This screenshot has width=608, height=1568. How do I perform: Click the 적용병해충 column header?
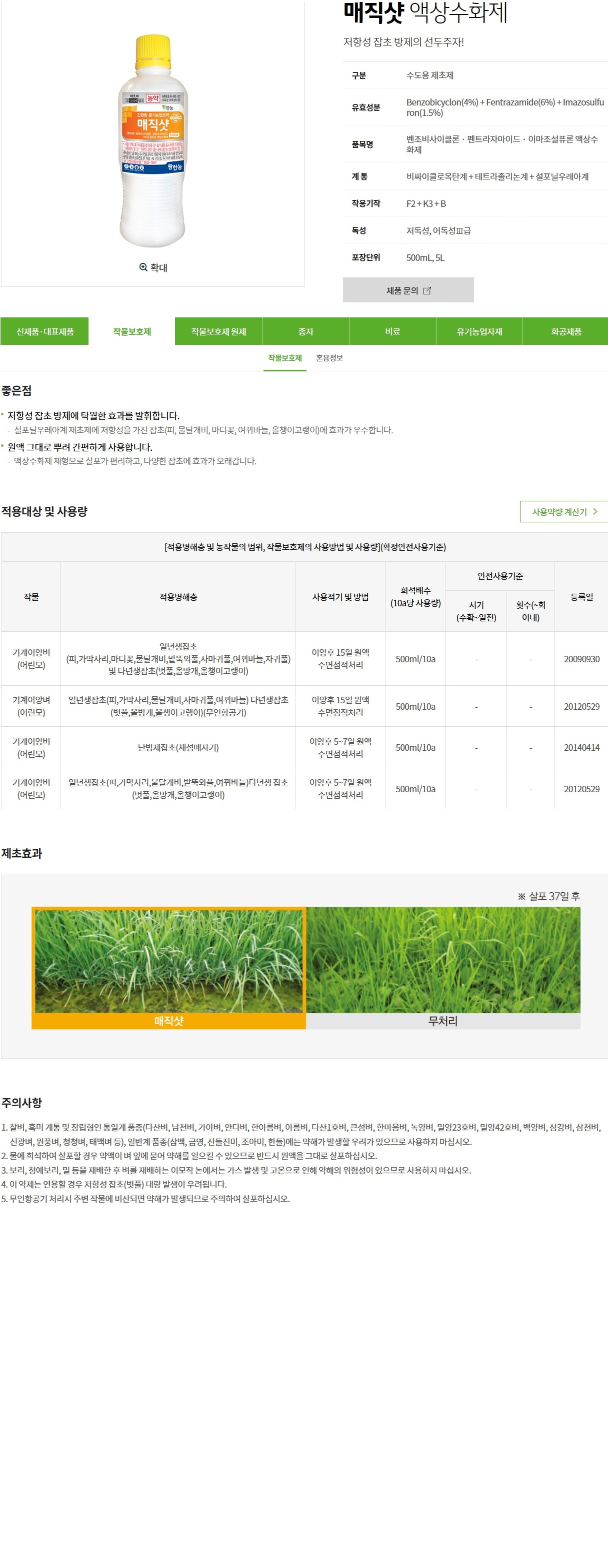(x=177, y=596)
